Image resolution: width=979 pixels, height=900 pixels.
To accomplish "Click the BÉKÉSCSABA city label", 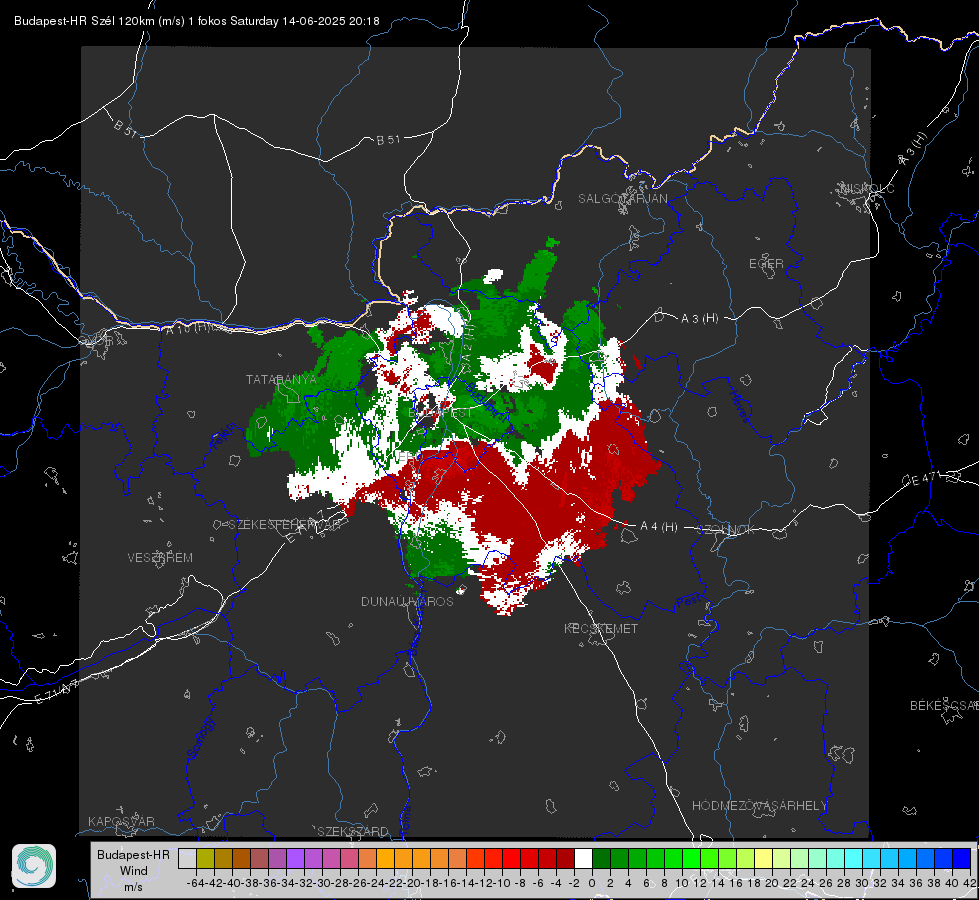I will [944, 706].
